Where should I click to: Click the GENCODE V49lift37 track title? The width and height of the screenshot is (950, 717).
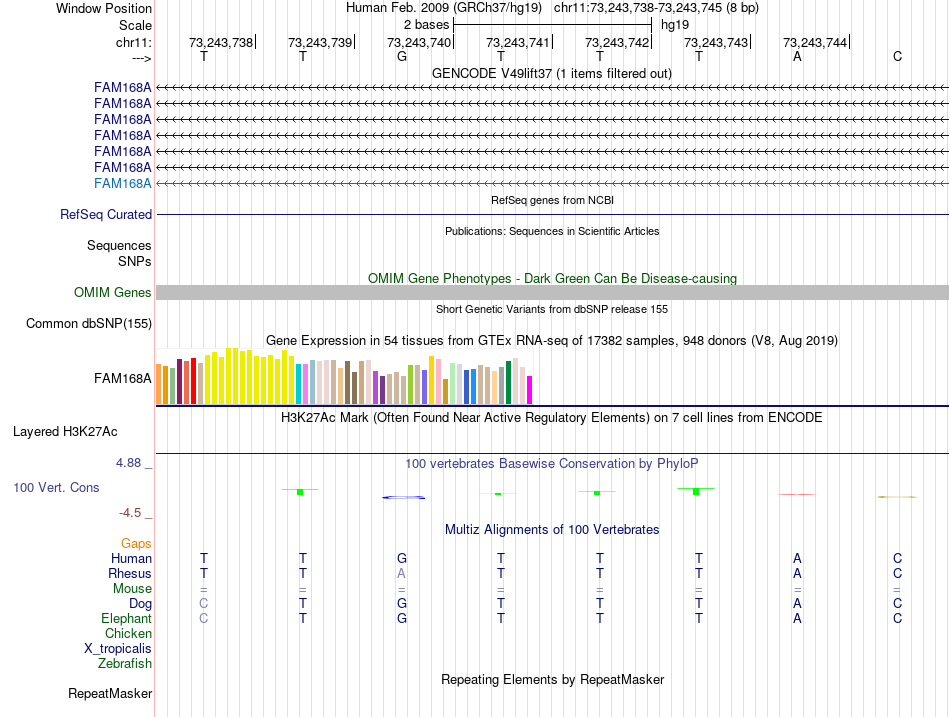pyautogui.click(x=551, y=73)
